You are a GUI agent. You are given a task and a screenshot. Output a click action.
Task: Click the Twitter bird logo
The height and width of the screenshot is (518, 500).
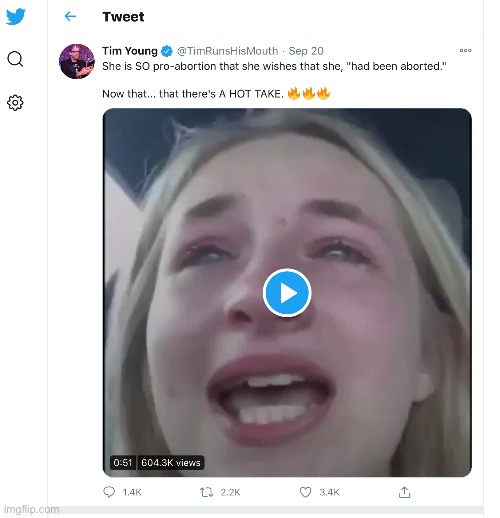[x=15, y=16]
